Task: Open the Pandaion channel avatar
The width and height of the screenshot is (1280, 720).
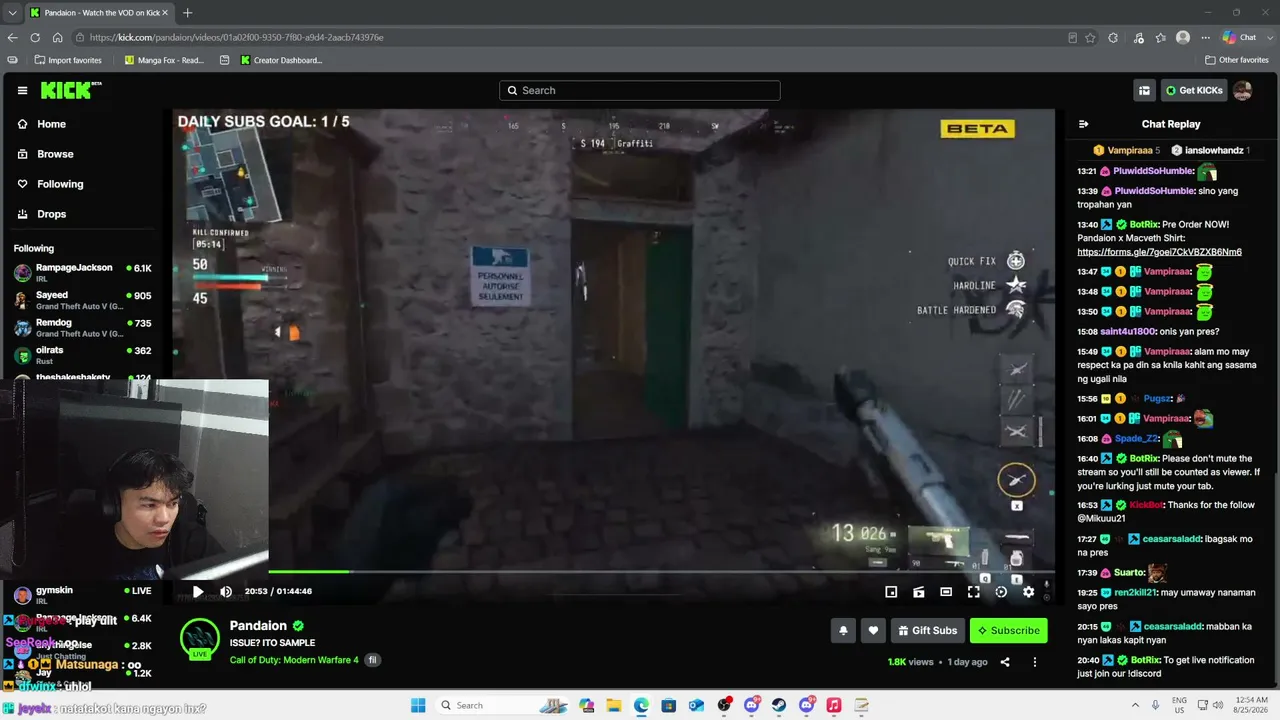Action: pyautogui.click(x=200, y=640)
